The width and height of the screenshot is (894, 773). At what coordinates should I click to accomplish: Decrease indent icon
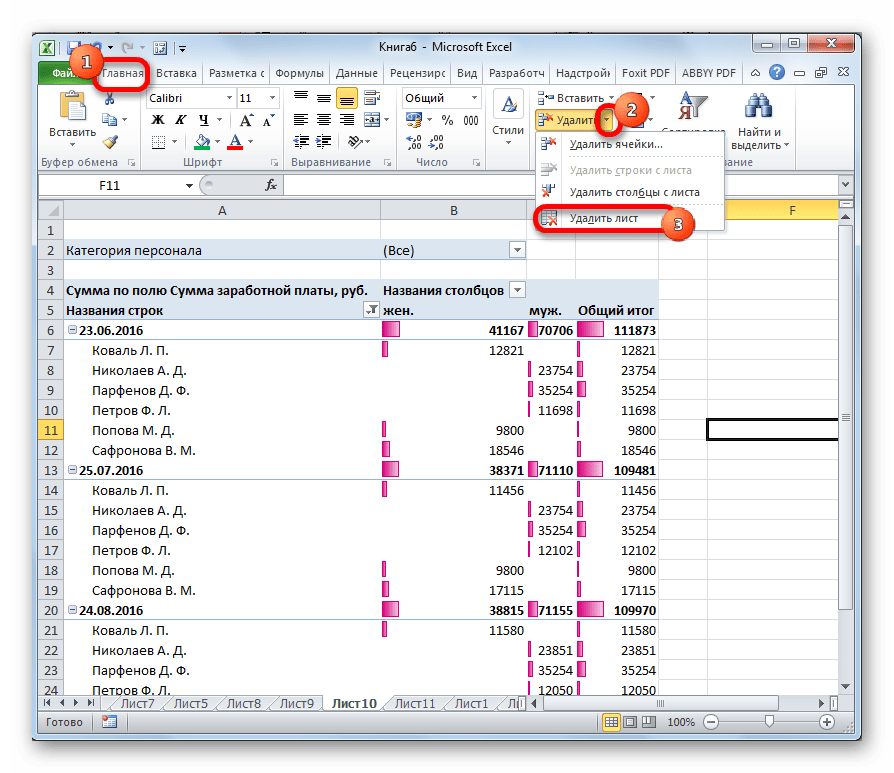[x=301, y=141]
